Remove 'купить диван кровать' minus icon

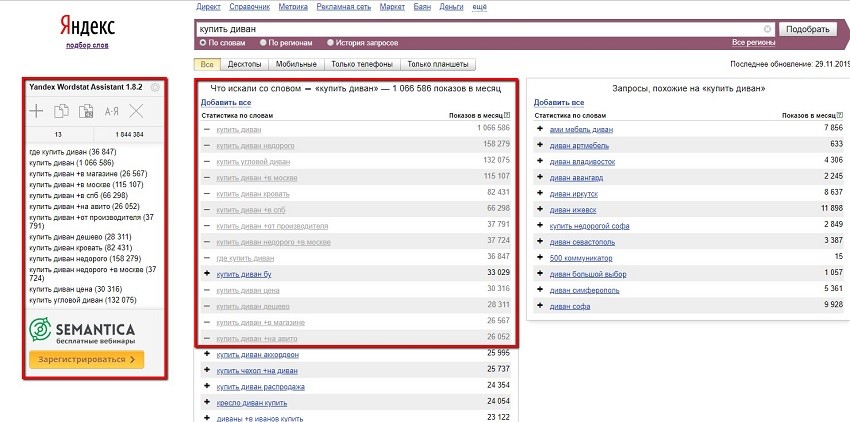[x=207, y=194]
